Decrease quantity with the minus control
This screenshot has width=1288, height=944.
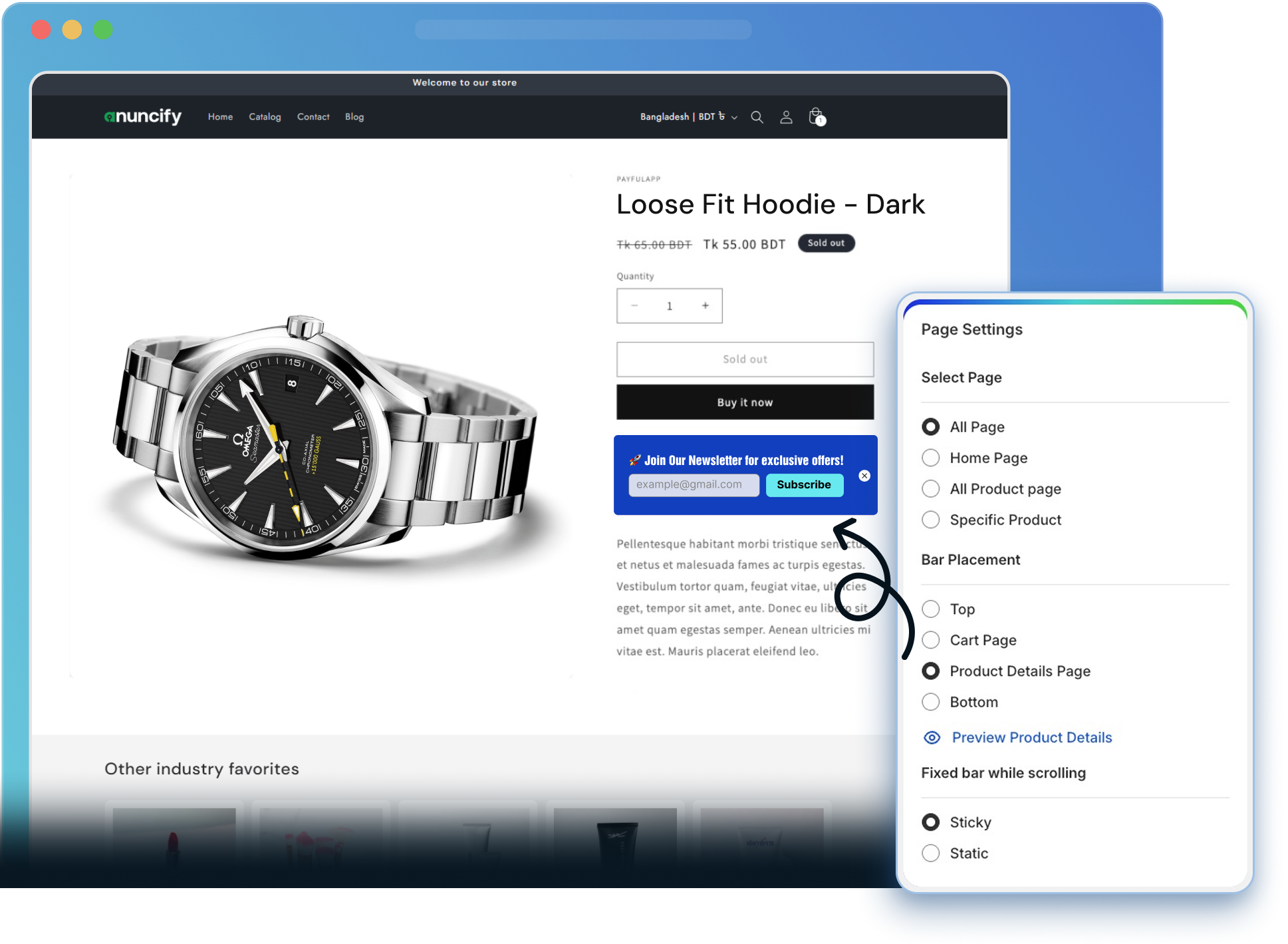634,305
